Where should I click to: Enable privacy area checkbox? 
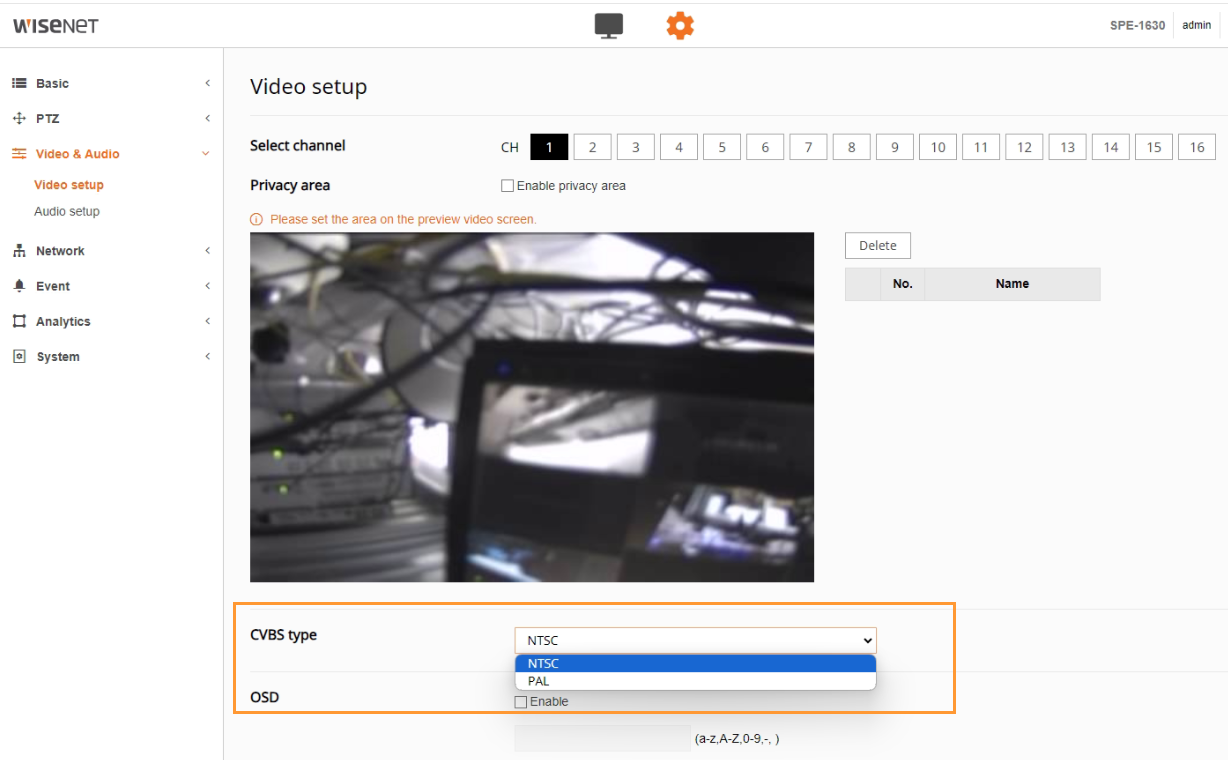tap(507, 186)
